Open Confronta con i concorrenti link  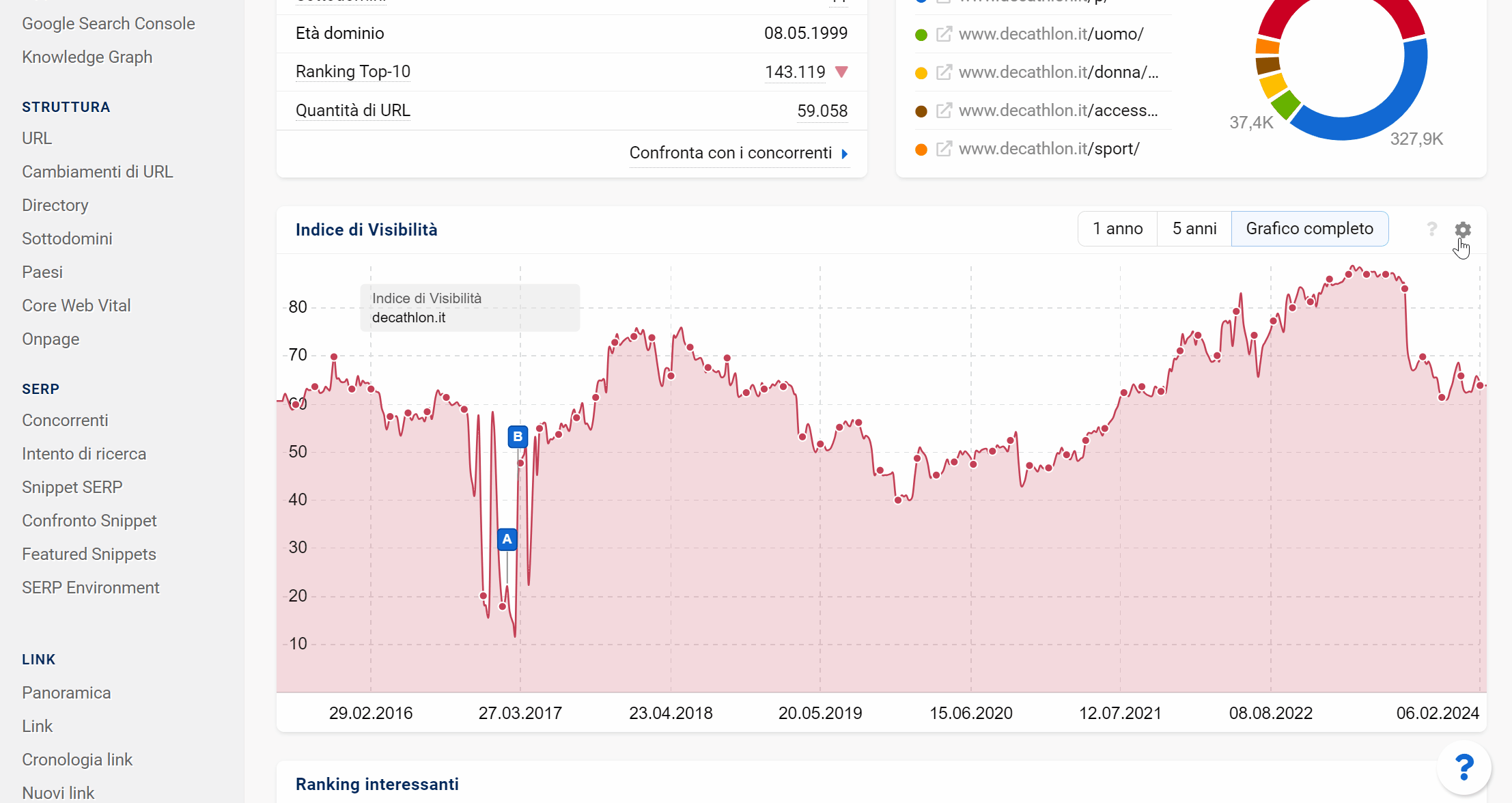pos(730,153)
